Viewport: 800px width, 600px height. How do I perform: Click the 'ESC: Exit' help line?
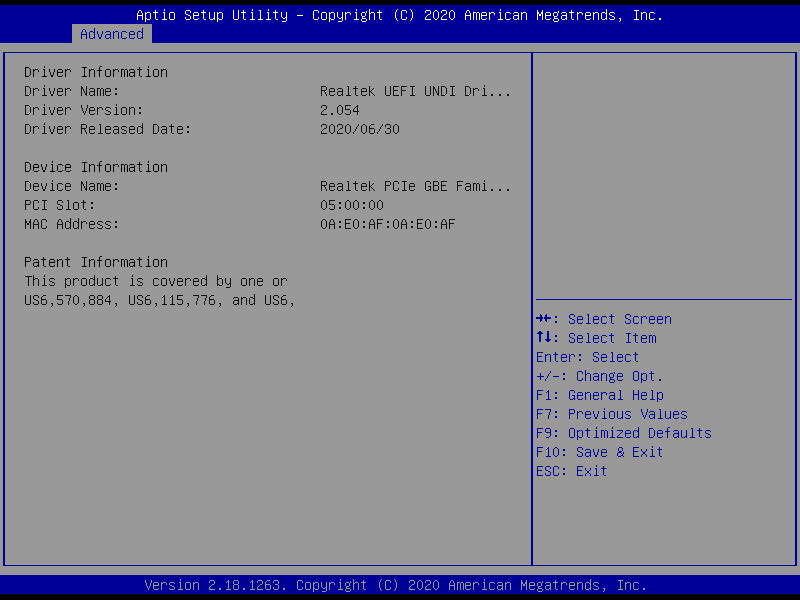[571, 471]
